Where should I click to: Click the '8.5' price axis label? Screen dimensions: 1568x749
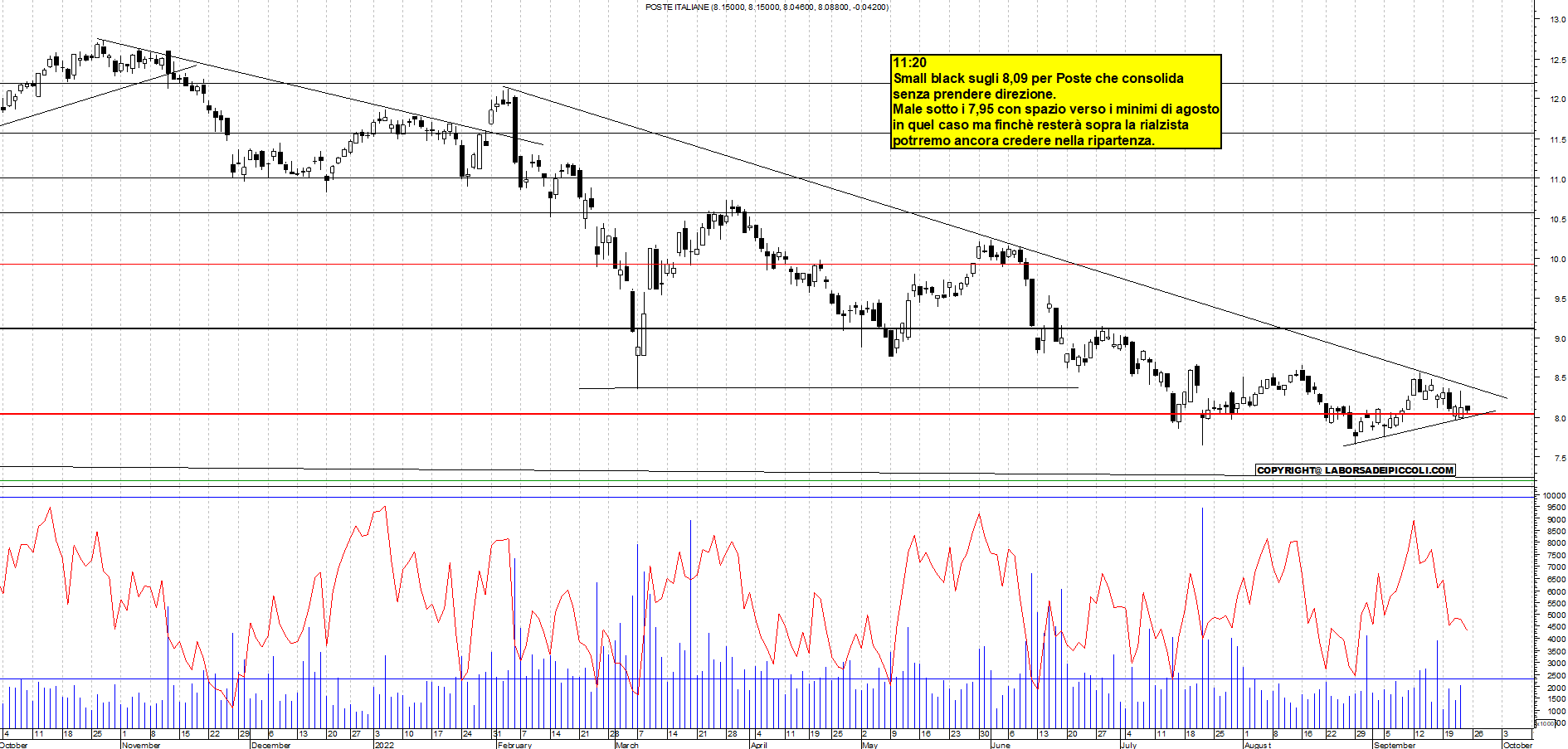click(1560, 378)
